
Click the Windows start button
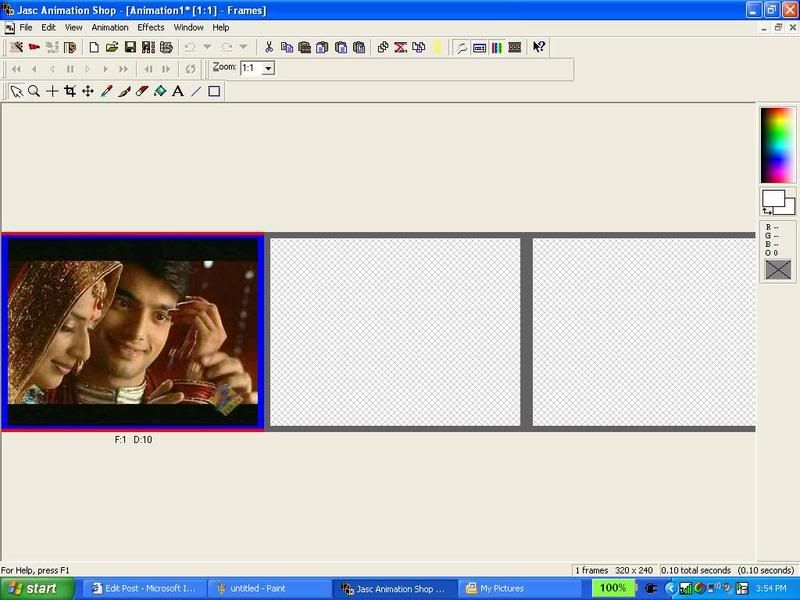tap(36, 588)
